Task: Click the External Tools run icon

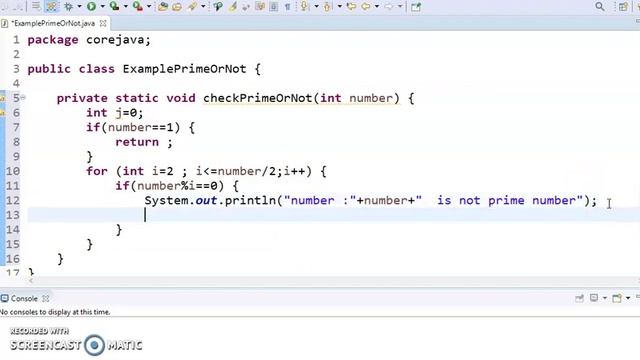Action: tap(138, 6)
